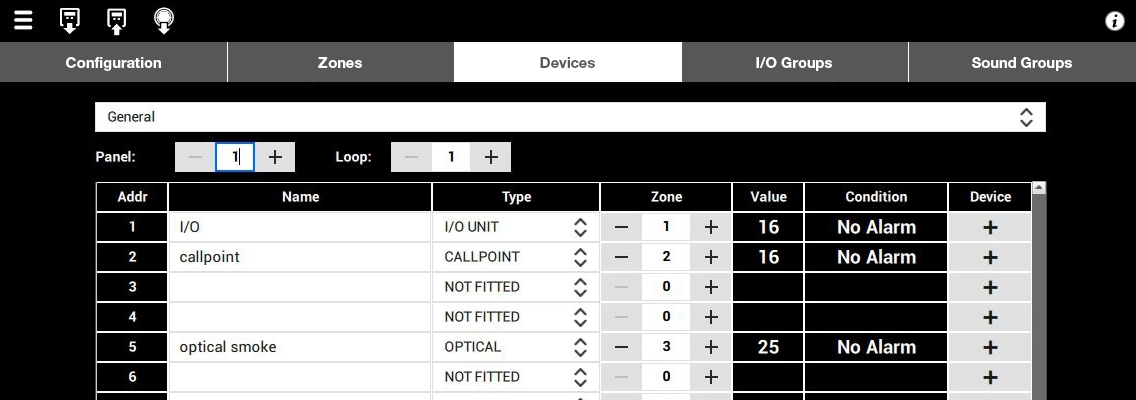This screenshot has height=400, width=1136.
Task: Decrease the Loop number
Action: point(411,157)
